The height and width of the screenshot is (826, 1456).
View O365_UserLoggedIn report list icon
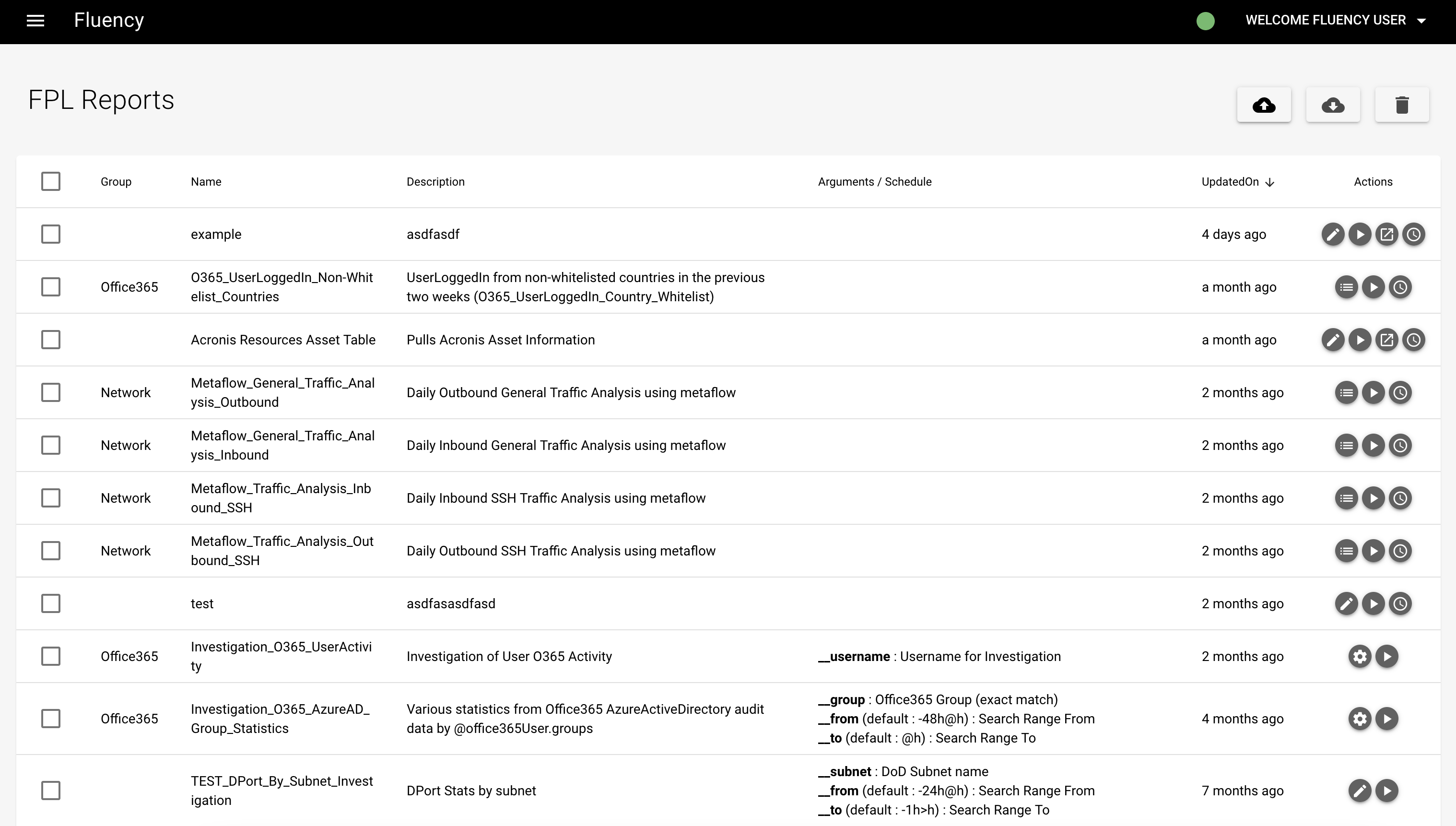(1346, 287)
